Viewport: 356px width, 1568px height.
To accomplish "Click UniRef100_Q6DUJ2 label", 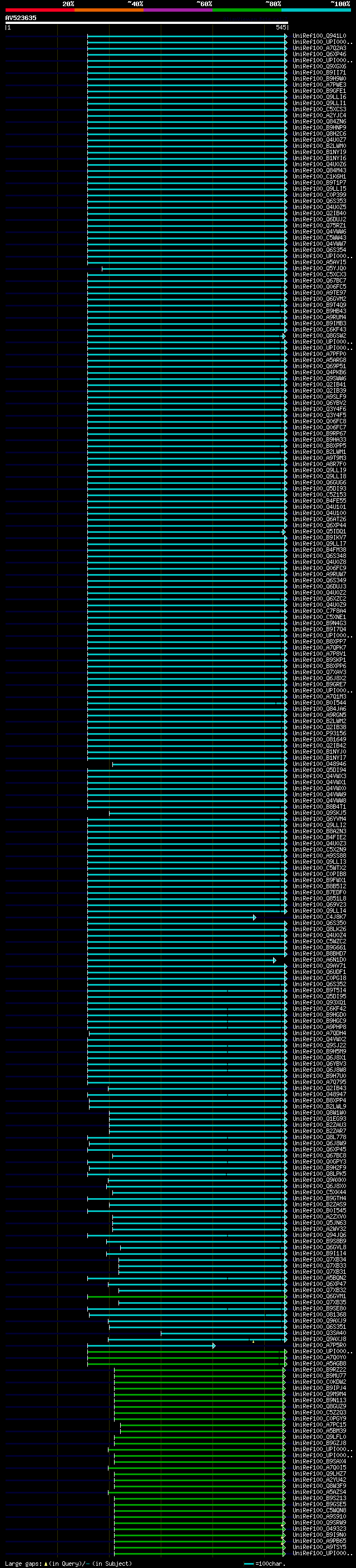I will click(319, 219).
